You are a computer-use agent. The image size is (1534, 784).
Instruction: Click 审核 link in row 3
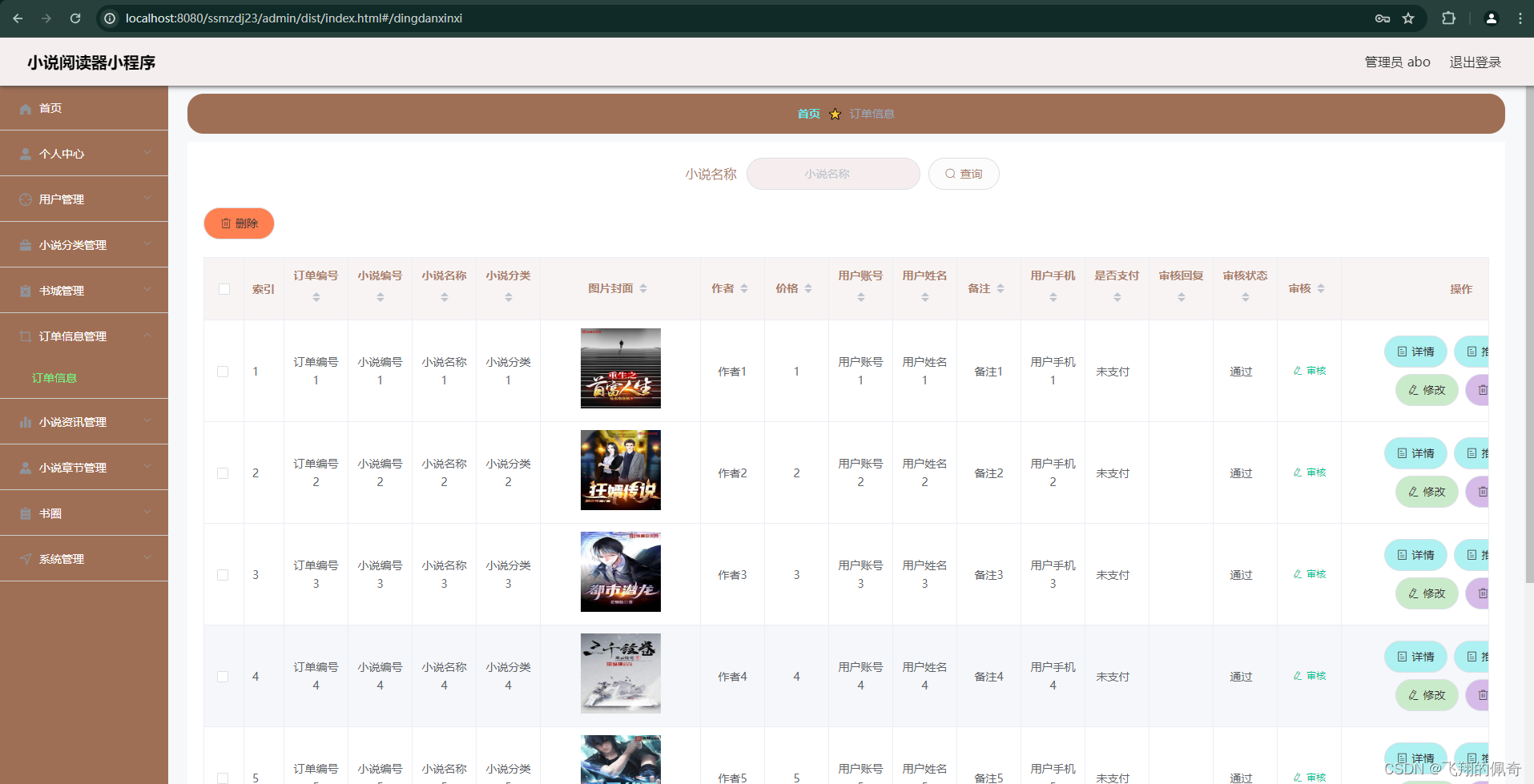(1310, 574)
